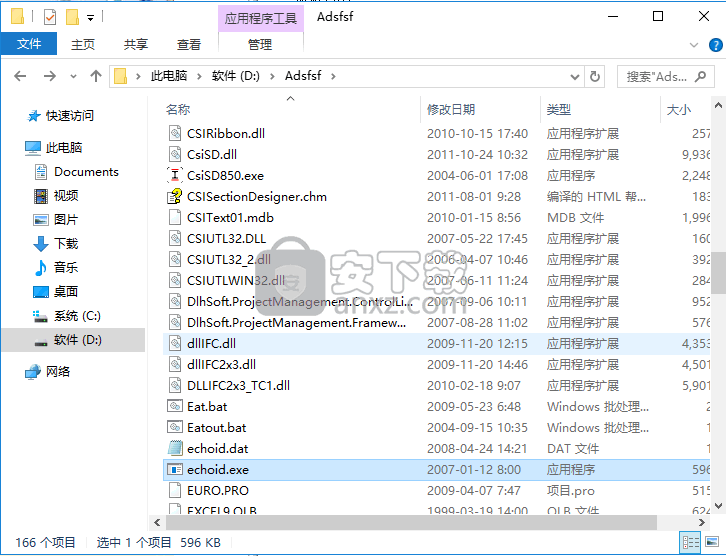Click the EURO.PRO file icon
The height and width of the screenshot is (556, 726).
(x=175, y=490)
